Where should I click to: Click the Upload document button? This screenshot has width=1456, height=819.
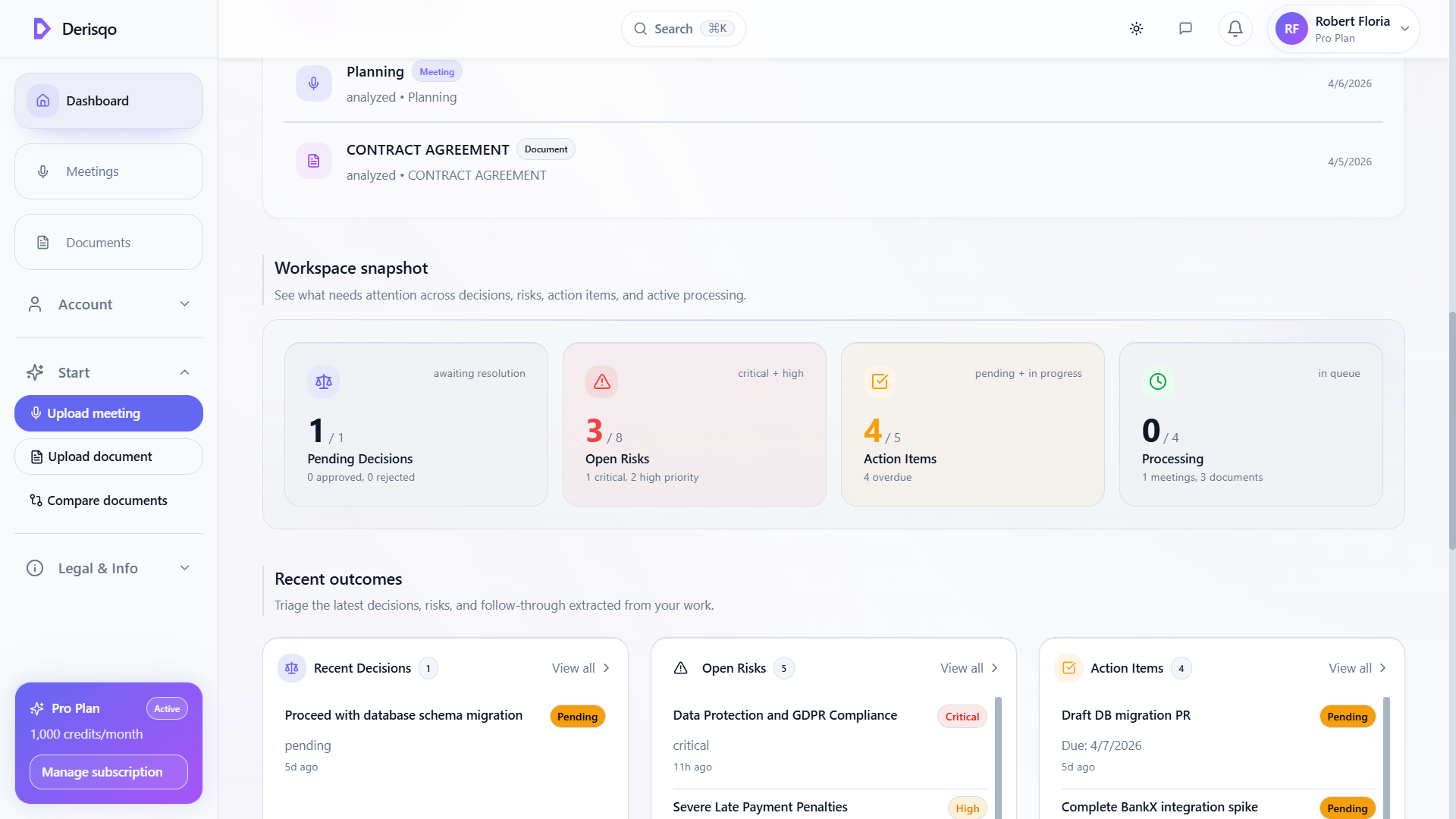click(108, 457)
